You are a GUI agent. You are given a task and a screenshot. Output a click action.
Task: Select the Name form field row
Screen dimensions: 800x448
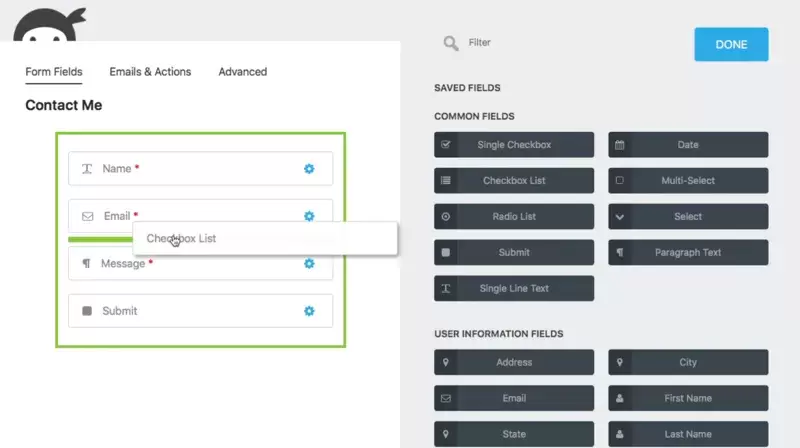(x=201, y=169)
